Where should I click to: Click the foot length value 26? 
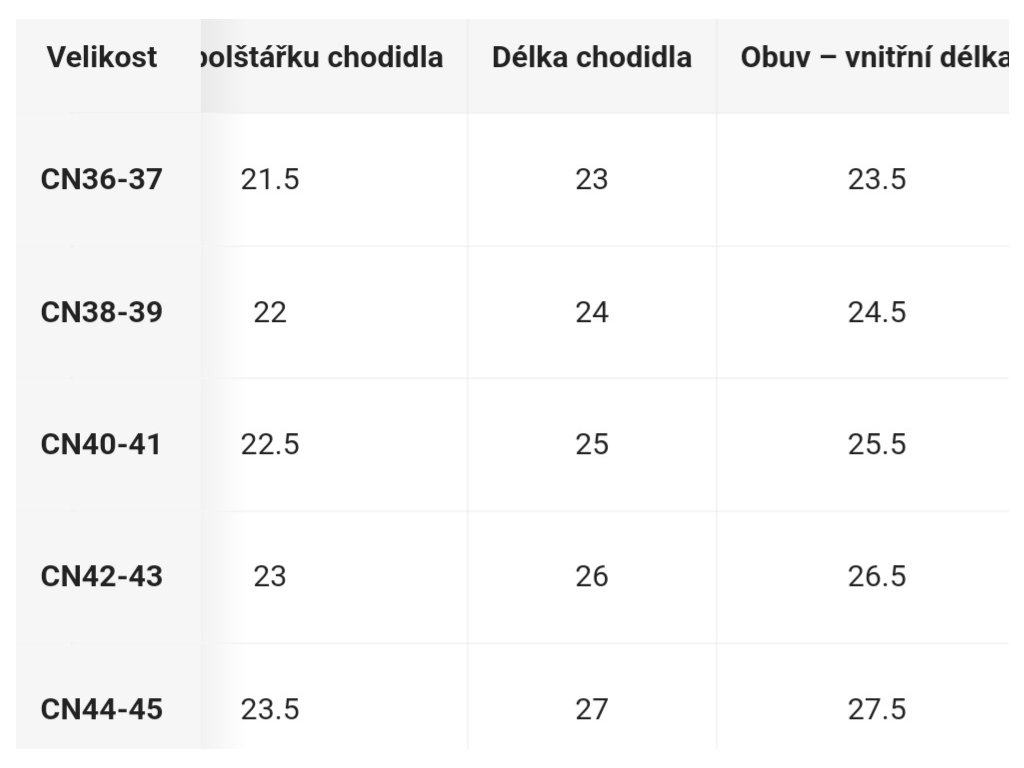pos(592,577)
